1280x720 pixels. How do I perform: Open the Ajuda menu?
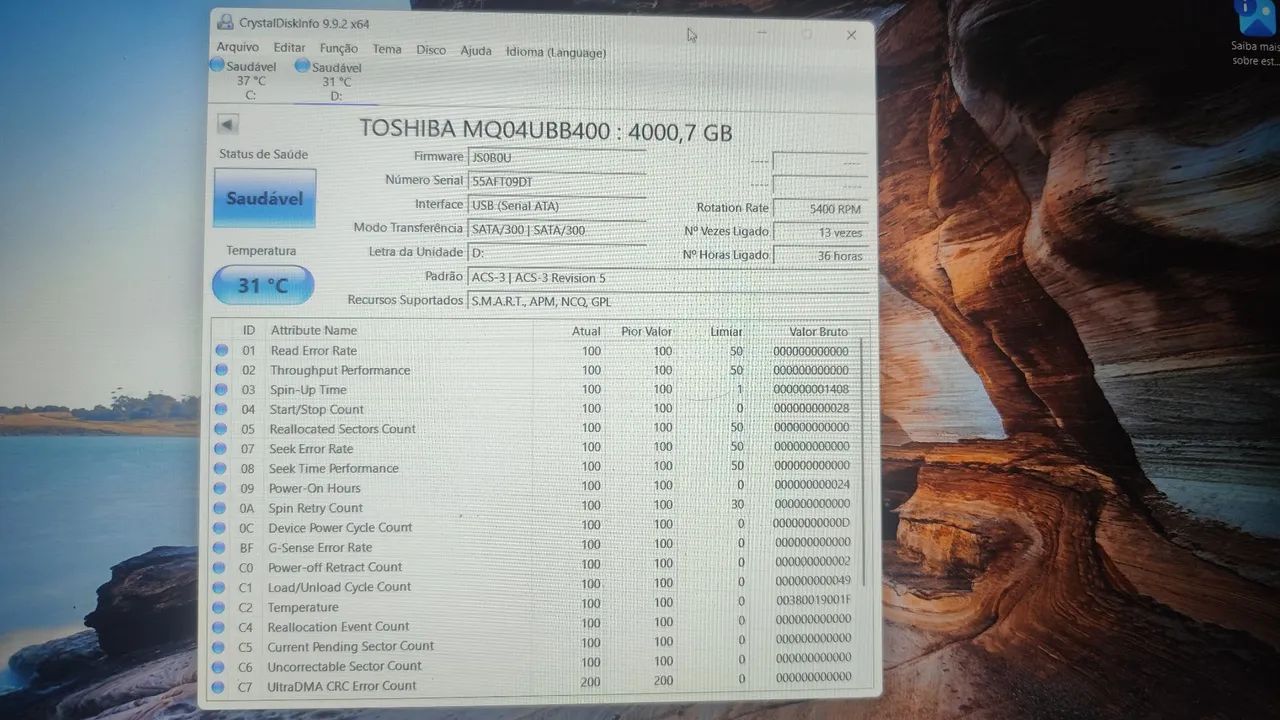[x=476, y=51]
